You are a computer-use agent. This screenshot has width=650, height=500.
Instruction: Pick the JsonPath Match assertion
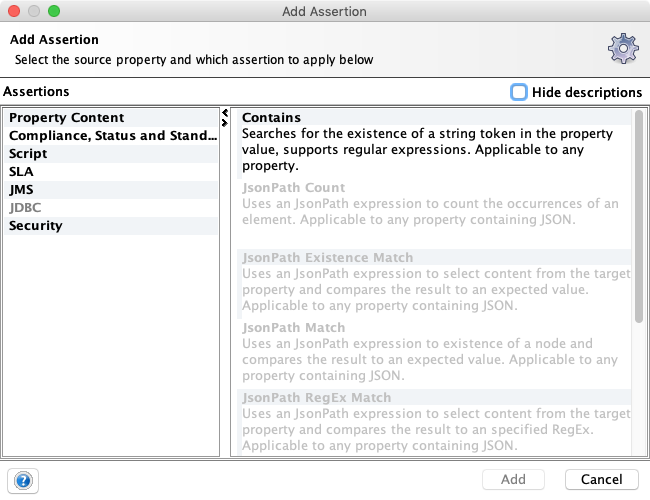[293, 328]
